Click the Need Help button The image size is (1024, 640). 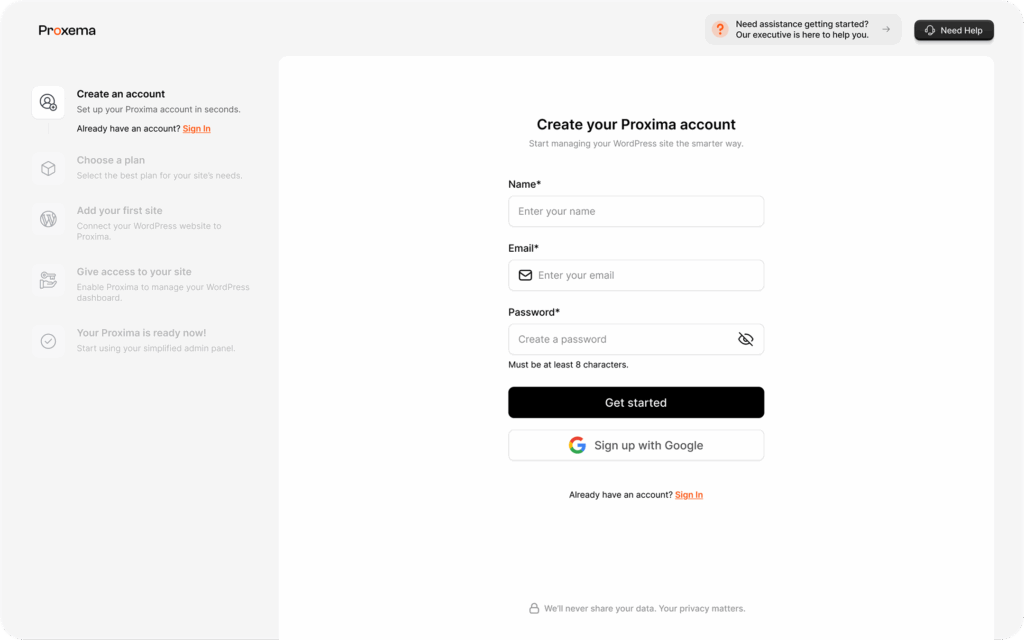point(953,30)
